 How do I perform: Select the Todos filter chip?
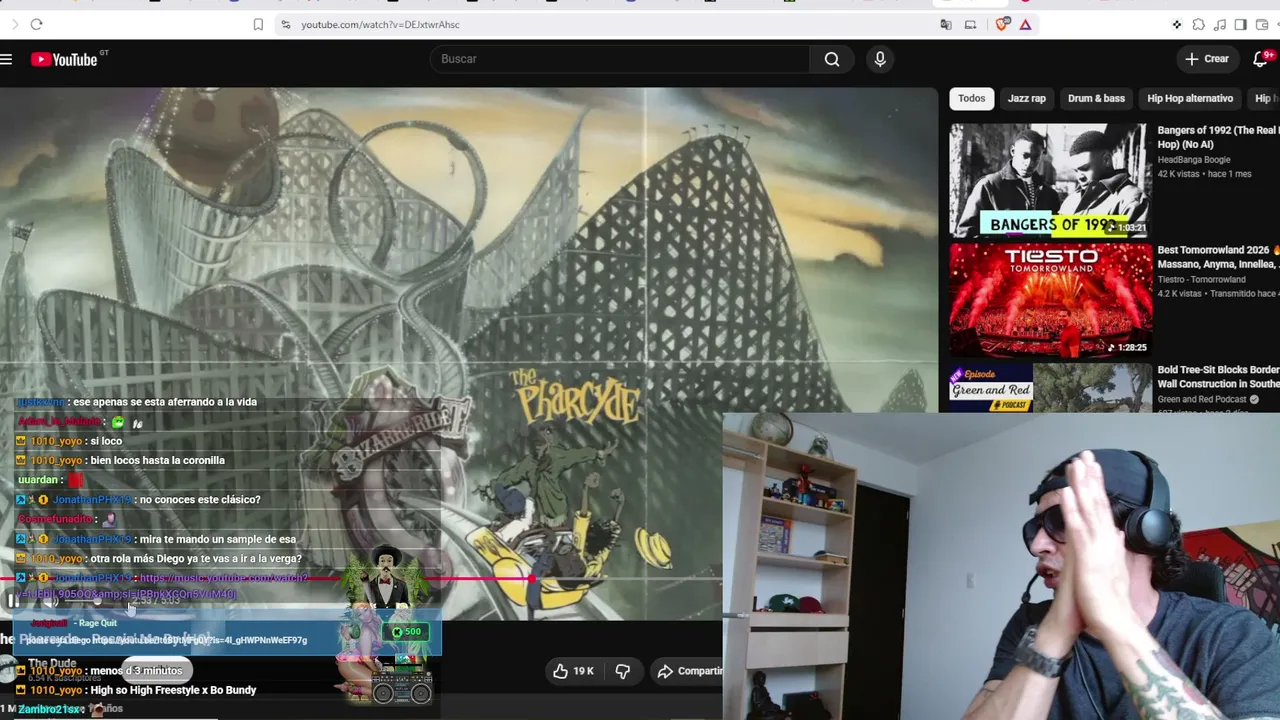coord(971,98)
